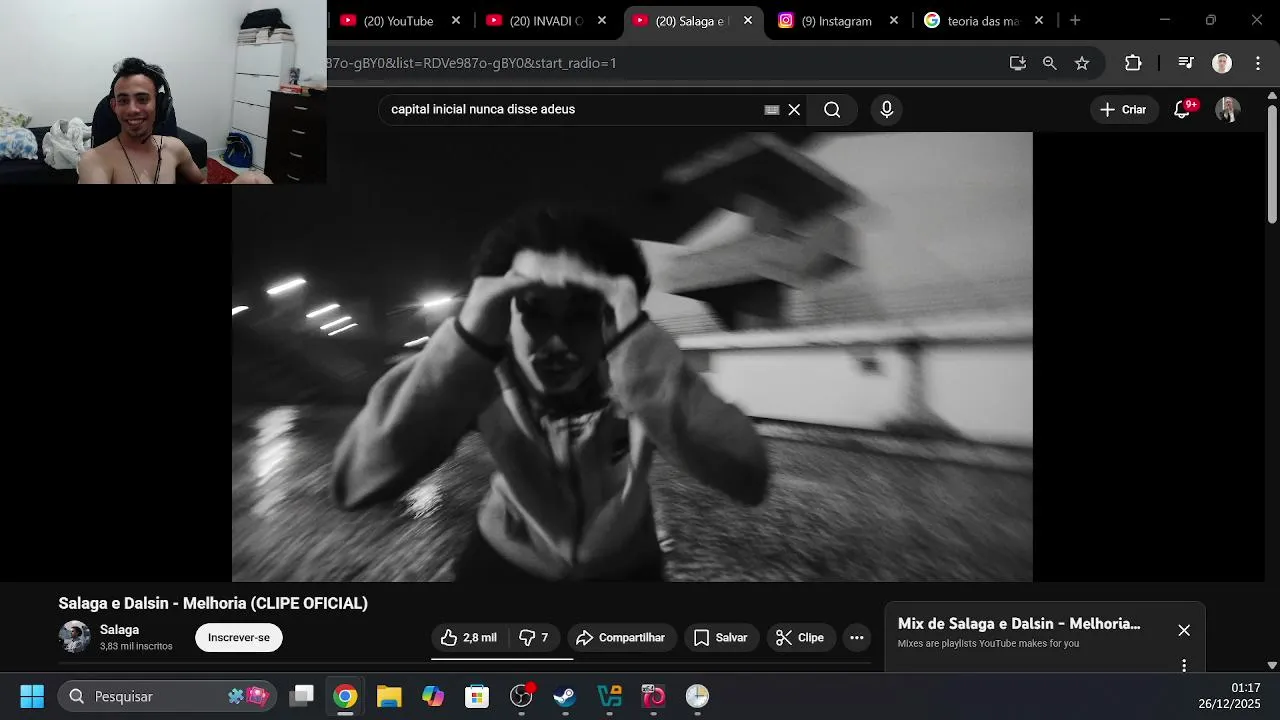Open Steam on the taskbar

(x=565, y=696)
